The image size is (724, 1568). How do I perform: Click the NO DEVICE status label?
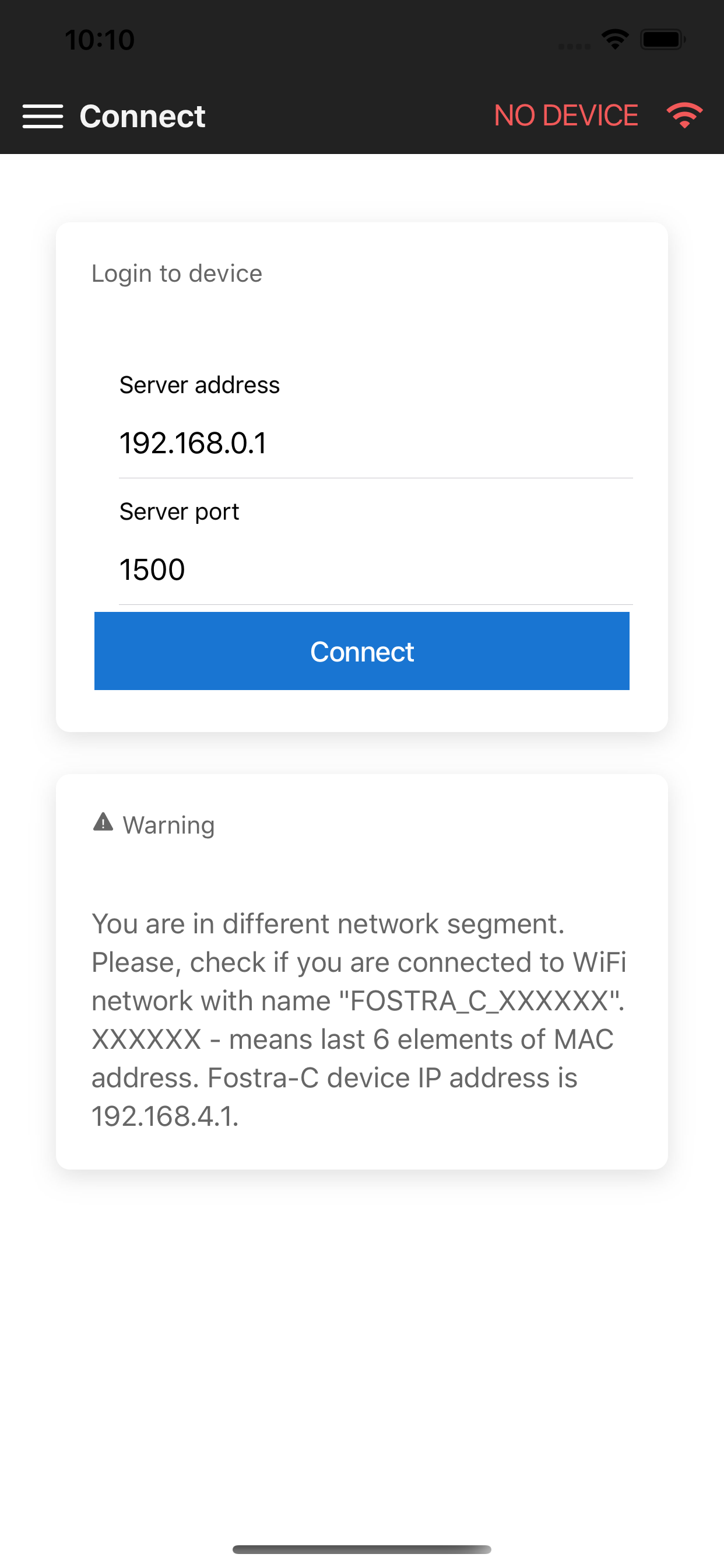tap(566, 116)
